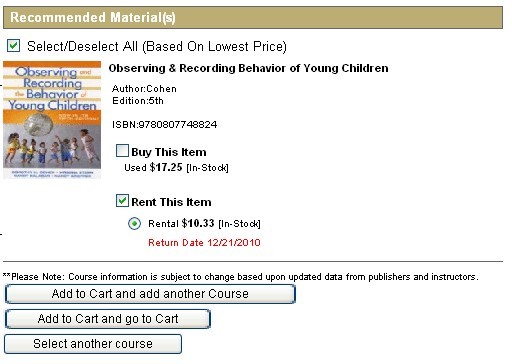Select the Rental $10.33 radio option

134,223
